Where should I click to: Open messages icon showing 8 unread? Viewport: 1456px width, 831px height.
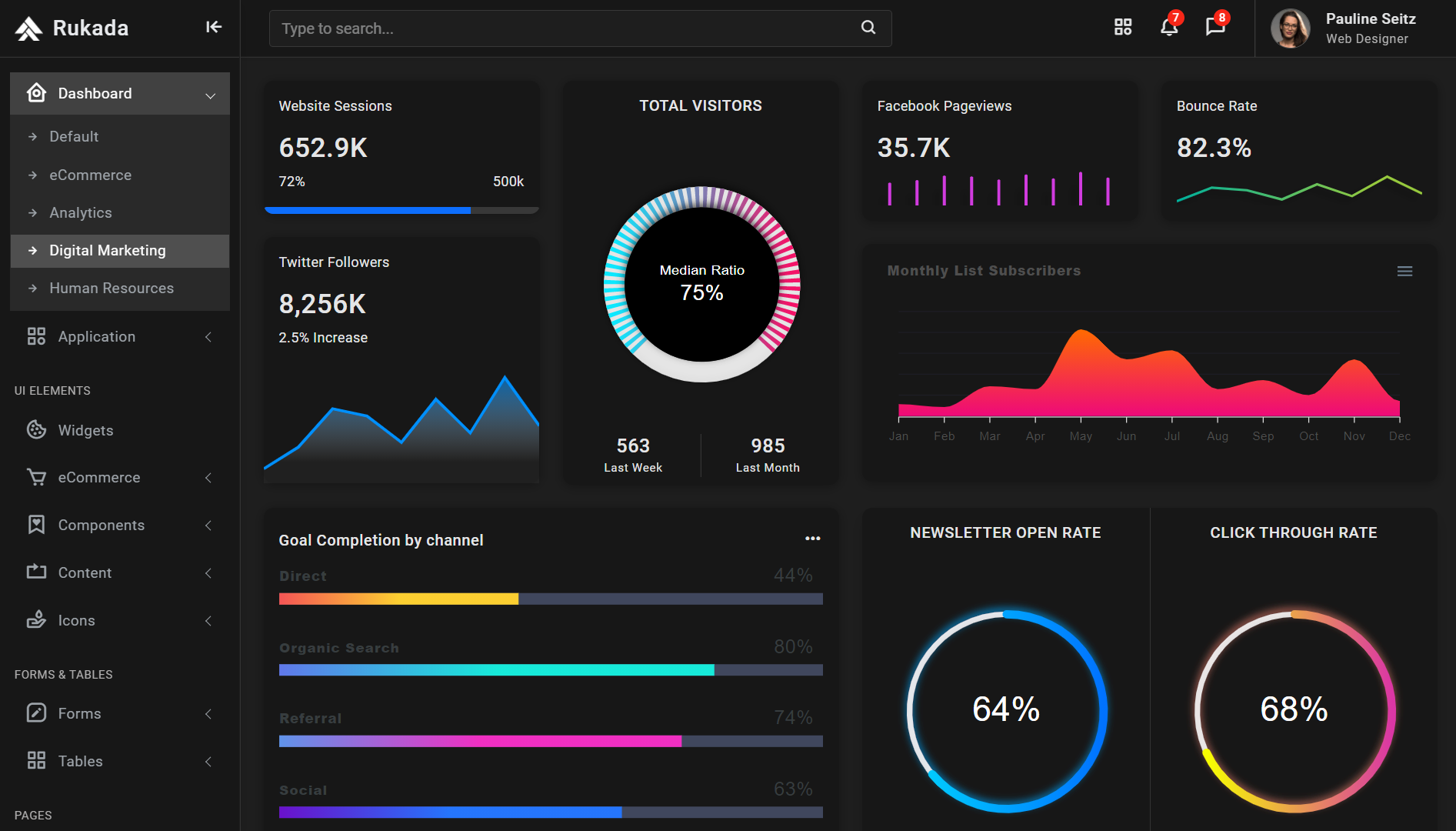pos(1214,28)
